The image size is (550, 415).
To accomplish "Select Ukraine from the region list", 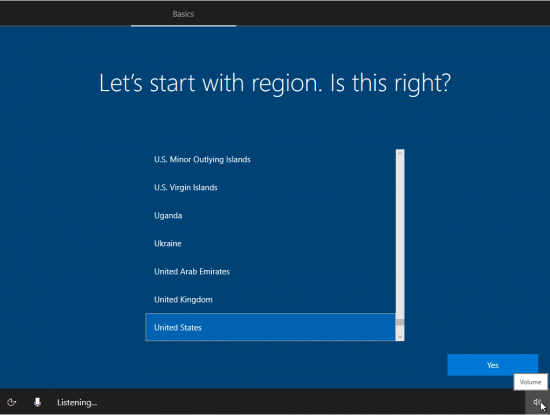I will [x=270, y=243].
